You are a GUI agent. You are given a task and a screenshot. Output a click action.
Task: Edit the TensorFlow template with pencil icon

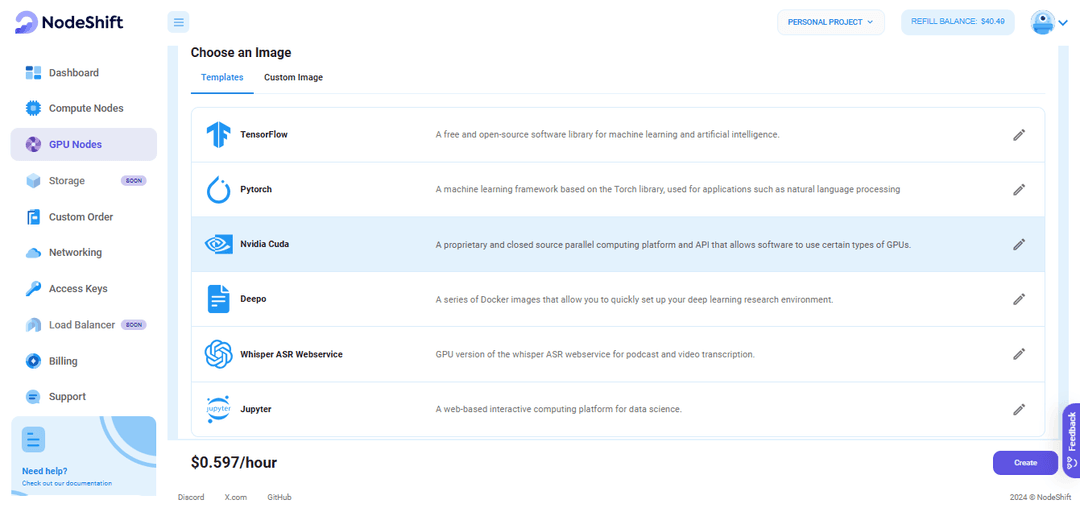coord(1019,135)
